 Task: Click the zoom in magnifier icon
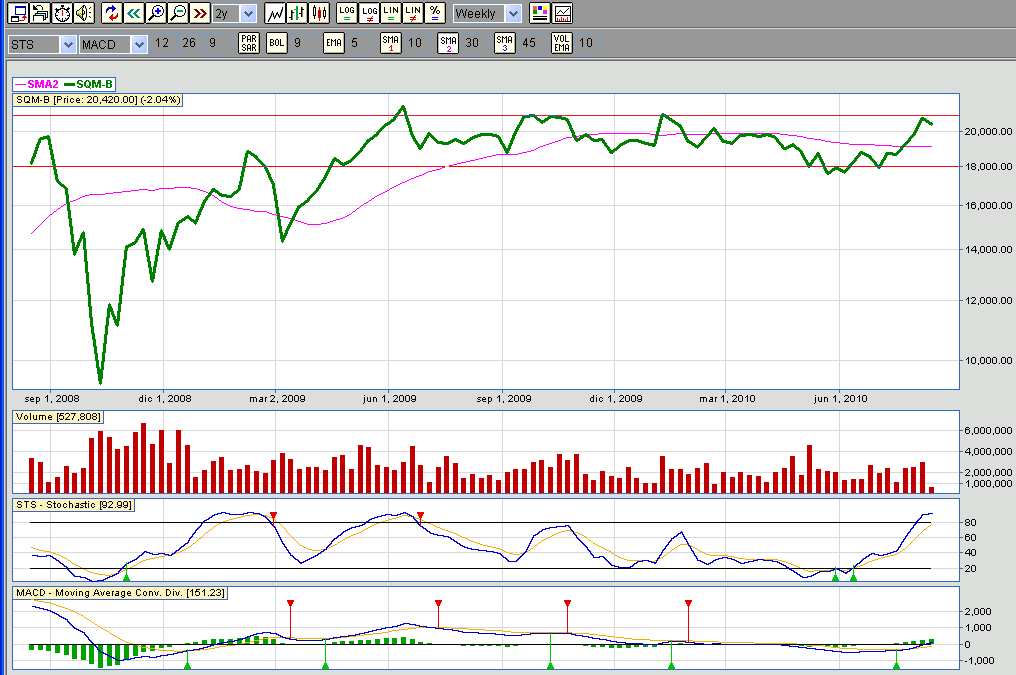[x=155, y=14]
